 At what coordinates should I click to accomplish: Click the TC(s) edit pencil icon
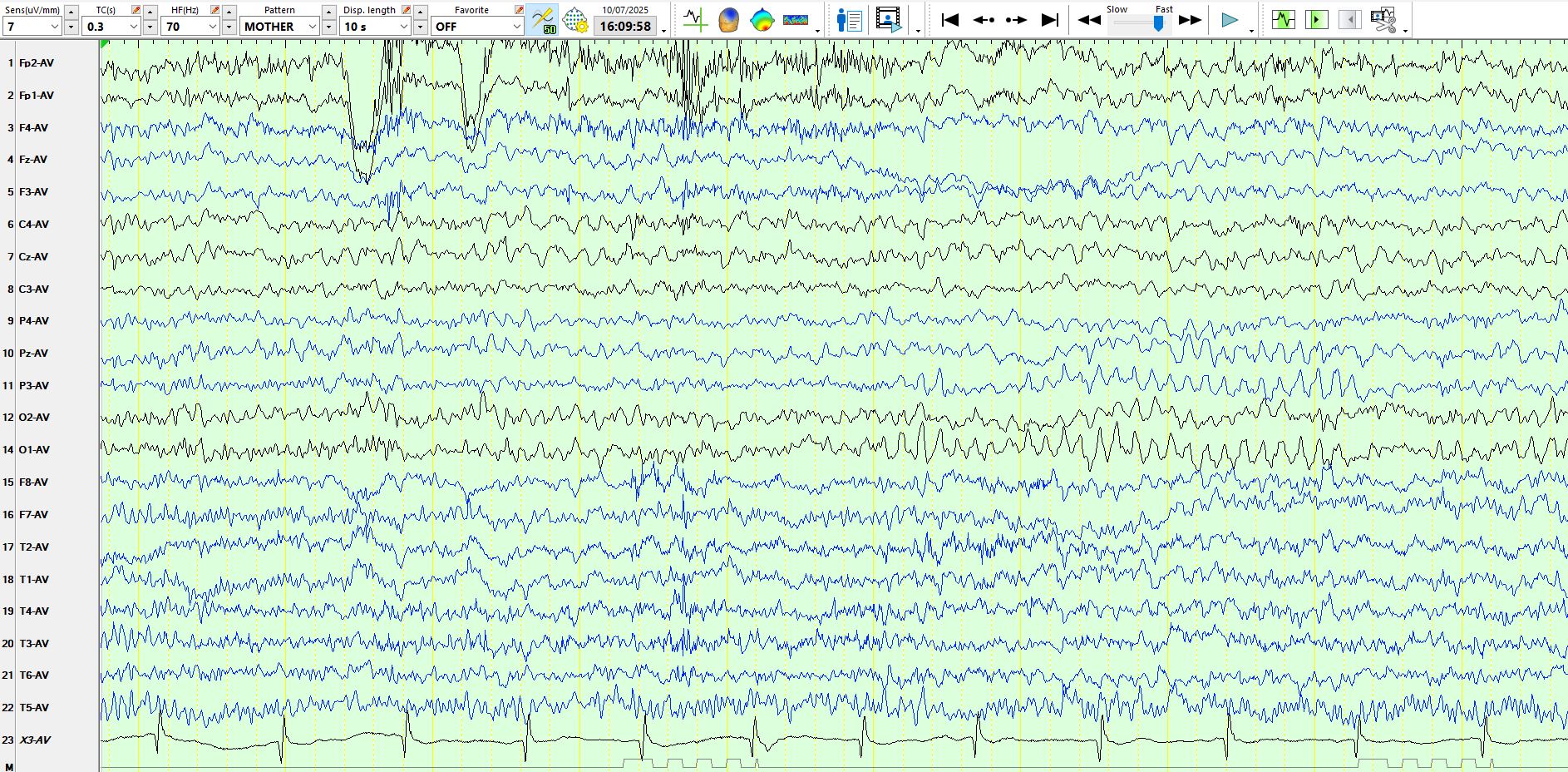(136, 10)
